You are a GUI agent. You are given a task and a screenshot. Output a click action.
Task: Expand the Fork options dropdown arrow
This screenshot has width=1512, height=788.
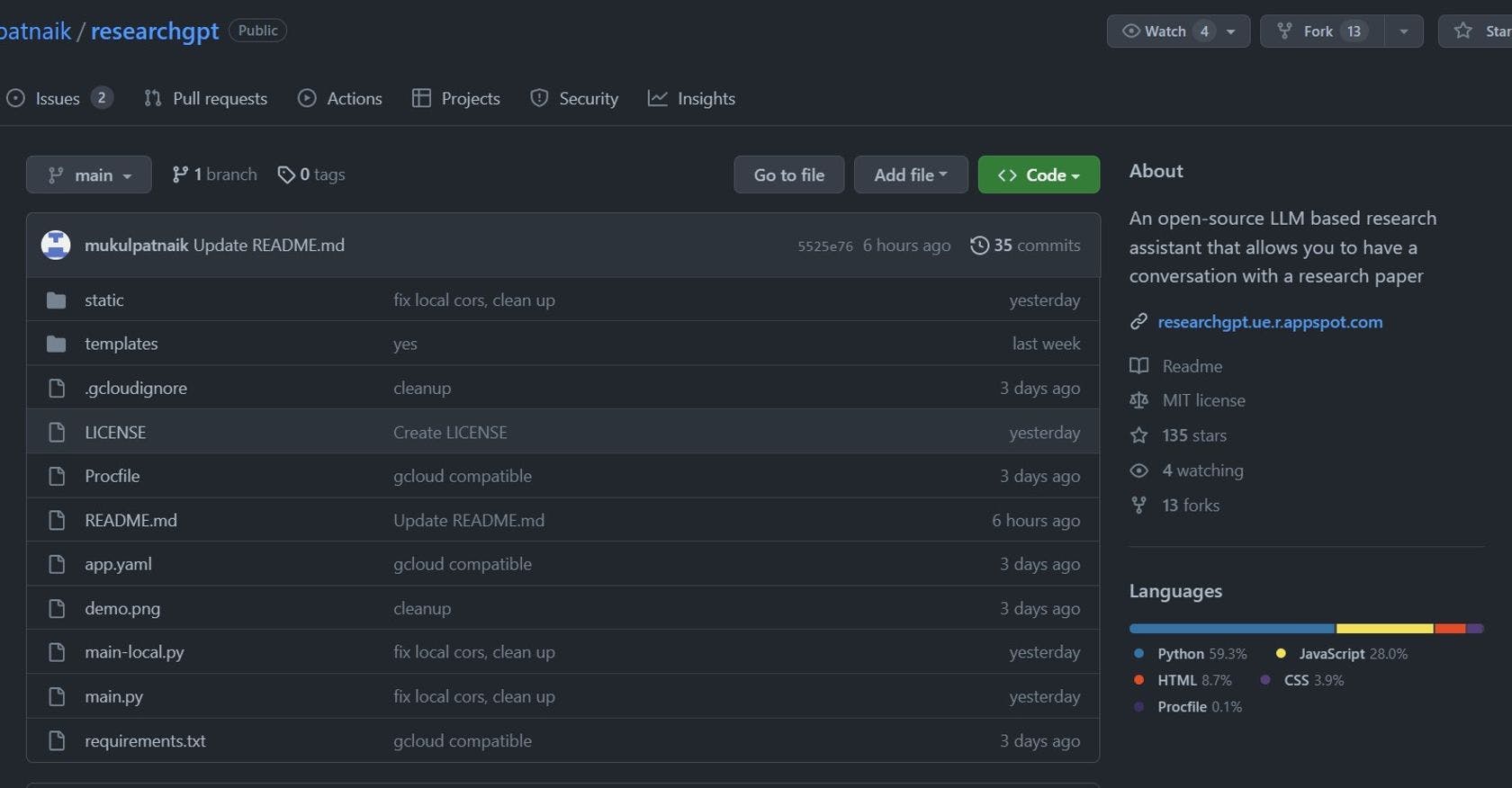1403,31
